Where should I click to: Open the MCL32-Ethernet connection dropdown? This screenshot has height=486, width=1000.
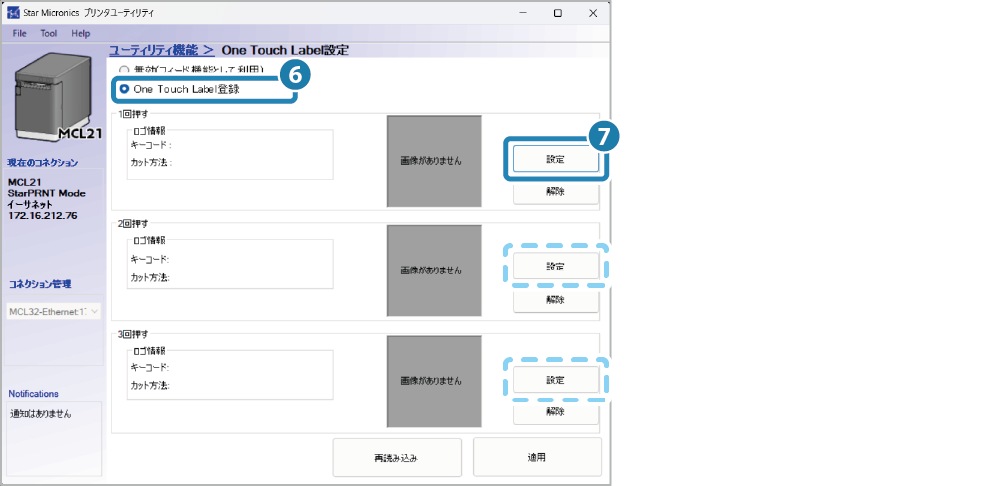(x=54, y=312)
